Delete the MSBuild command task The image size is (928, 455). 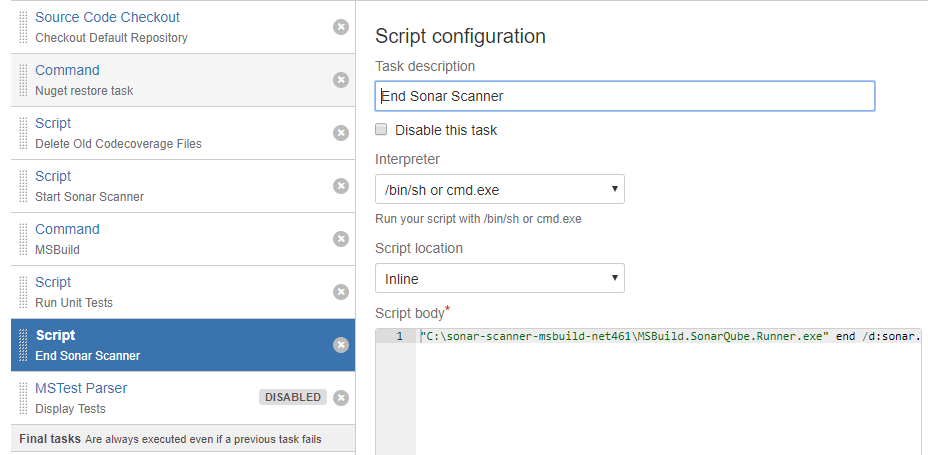(340, 239)
